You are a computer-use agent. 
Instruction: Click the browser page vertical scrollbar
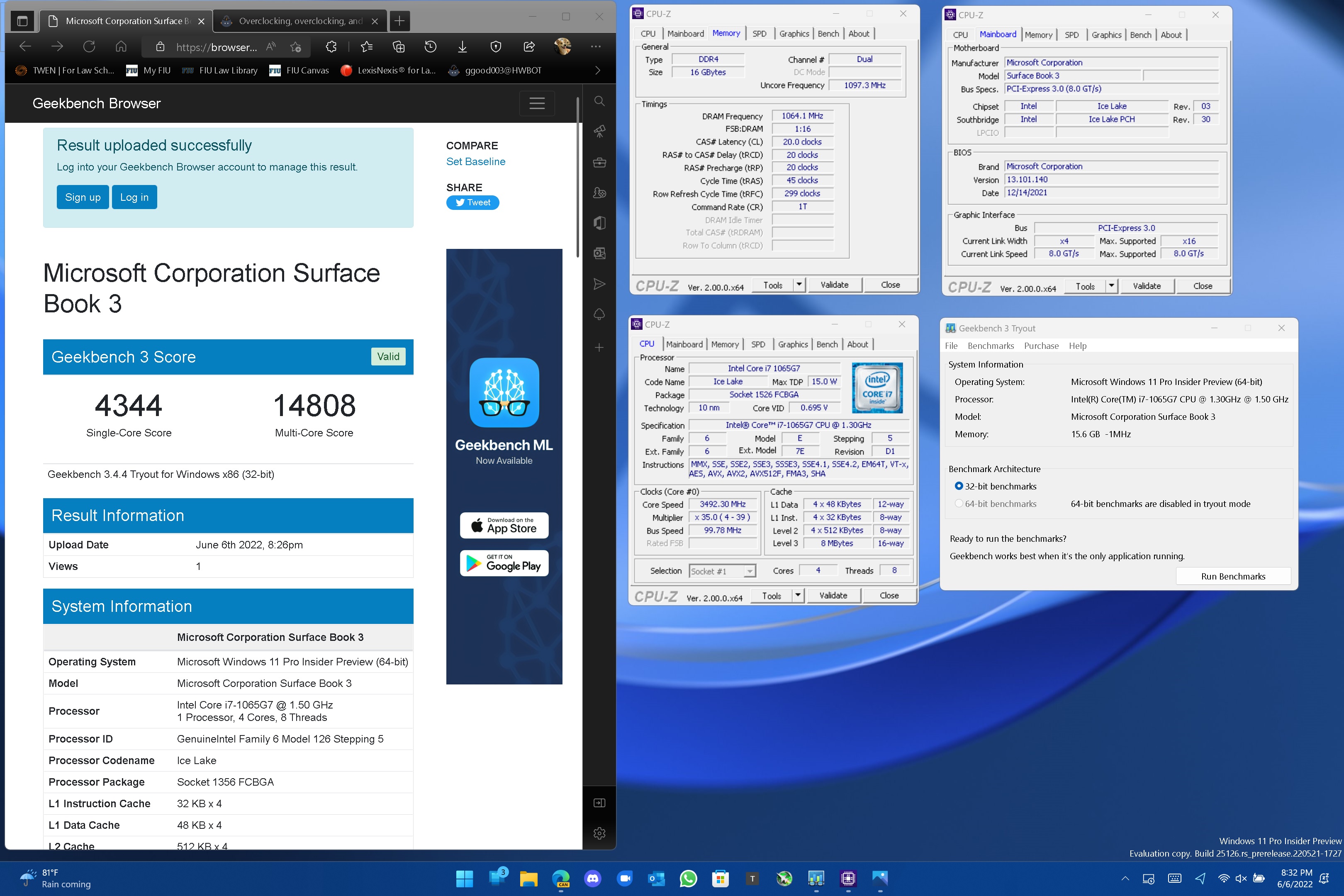tap(578, 177)
